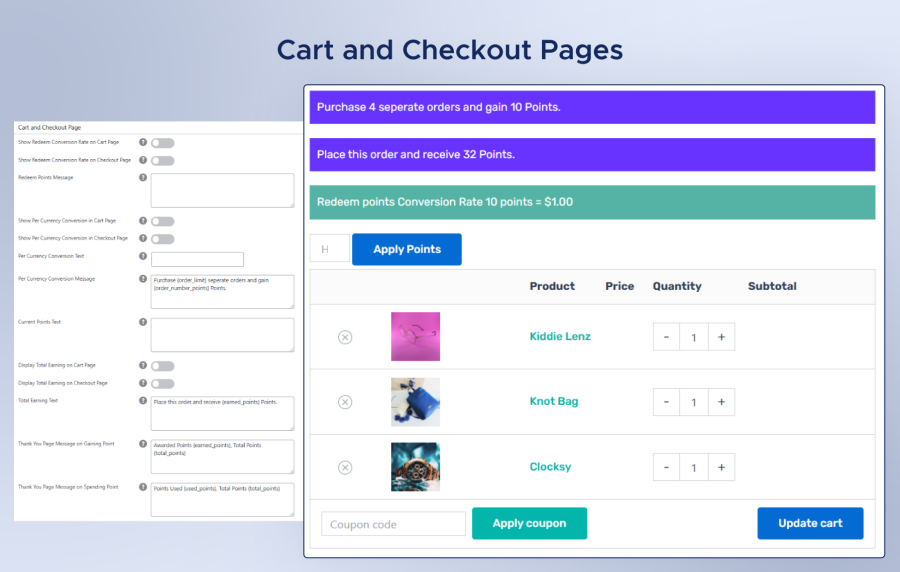Click the 'Cart and Checkout Page' settings heading

pyautogui.click(x=49, y=127)
